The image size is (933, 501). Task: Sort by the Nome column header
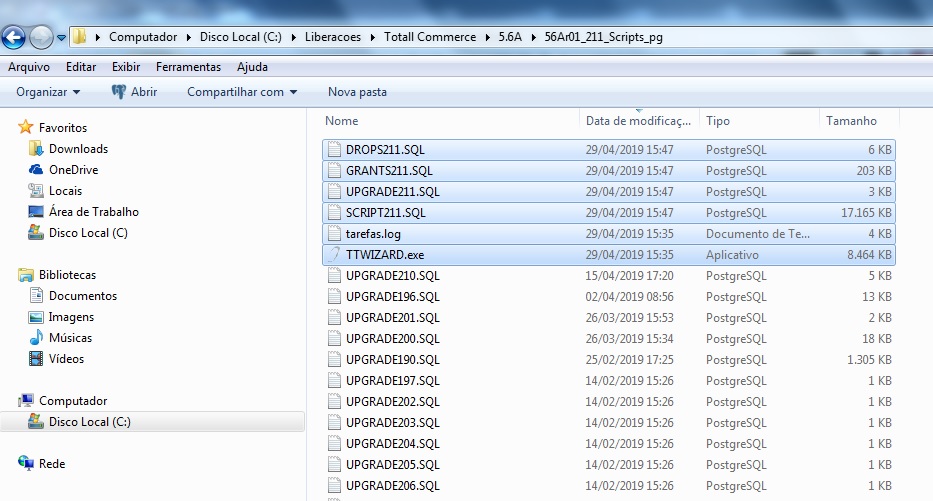pyautogui.click(x=342, y=121)
